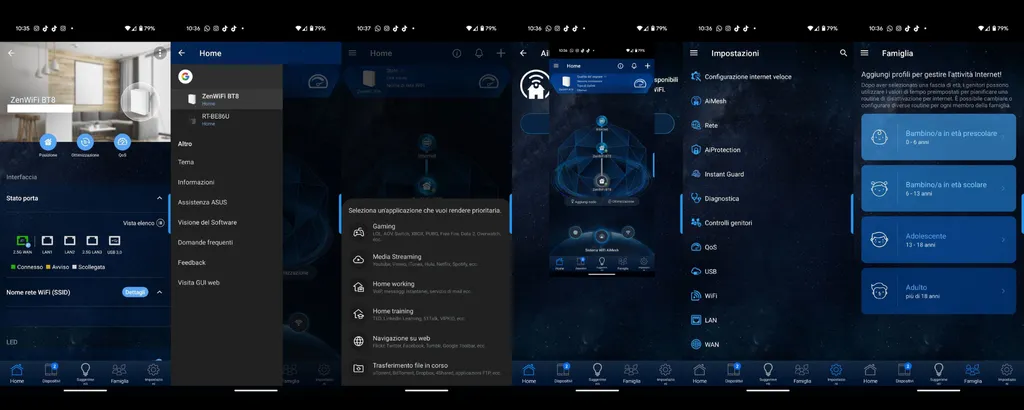The width and height of the screenshot is (1024, 410).
Task: Switch to the Famiglia tab on the AiMesh screen
Action: click(631, 373)
